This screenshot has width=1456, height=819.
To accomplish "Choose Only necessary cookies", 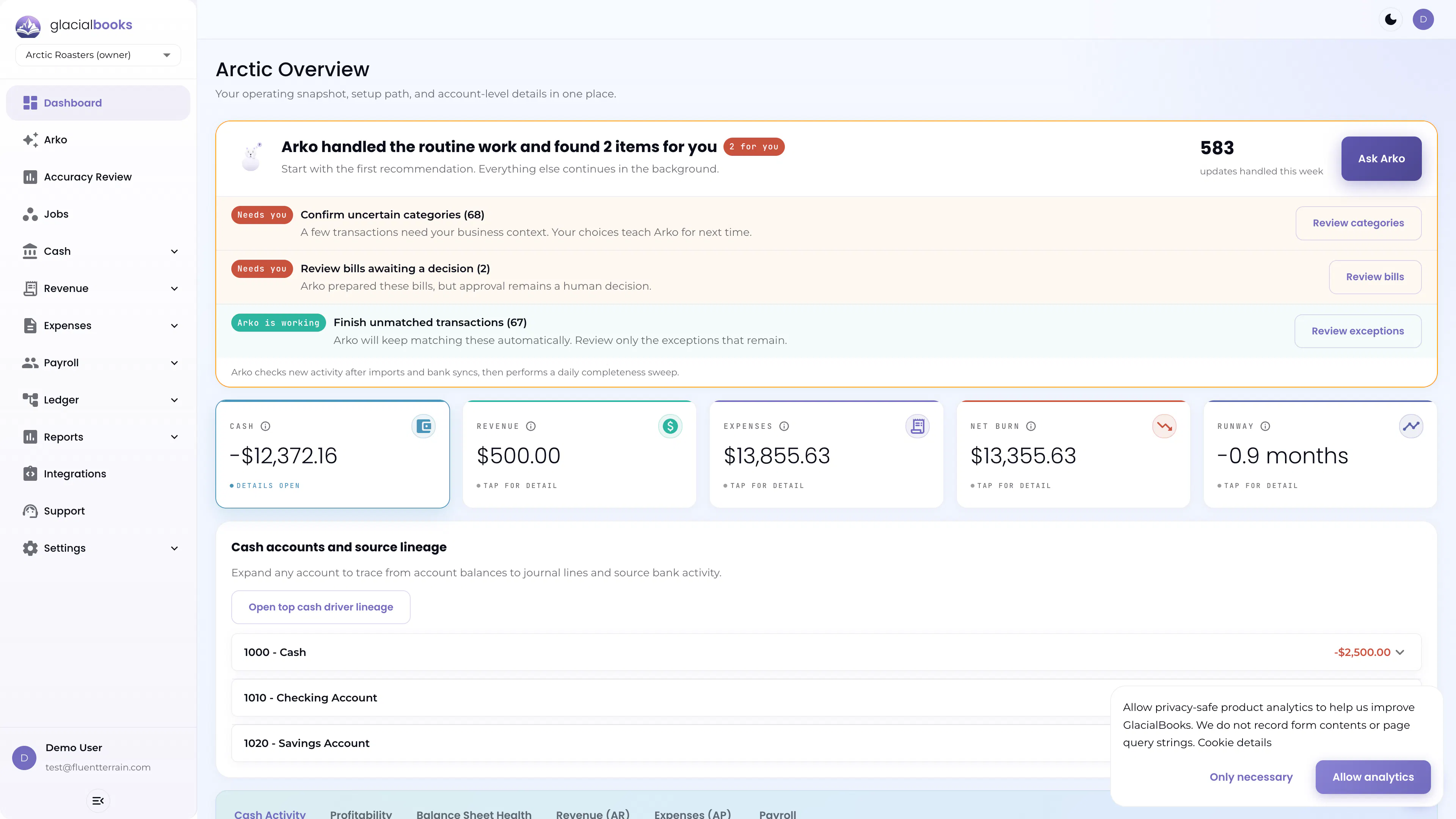I will point(1251,777).
